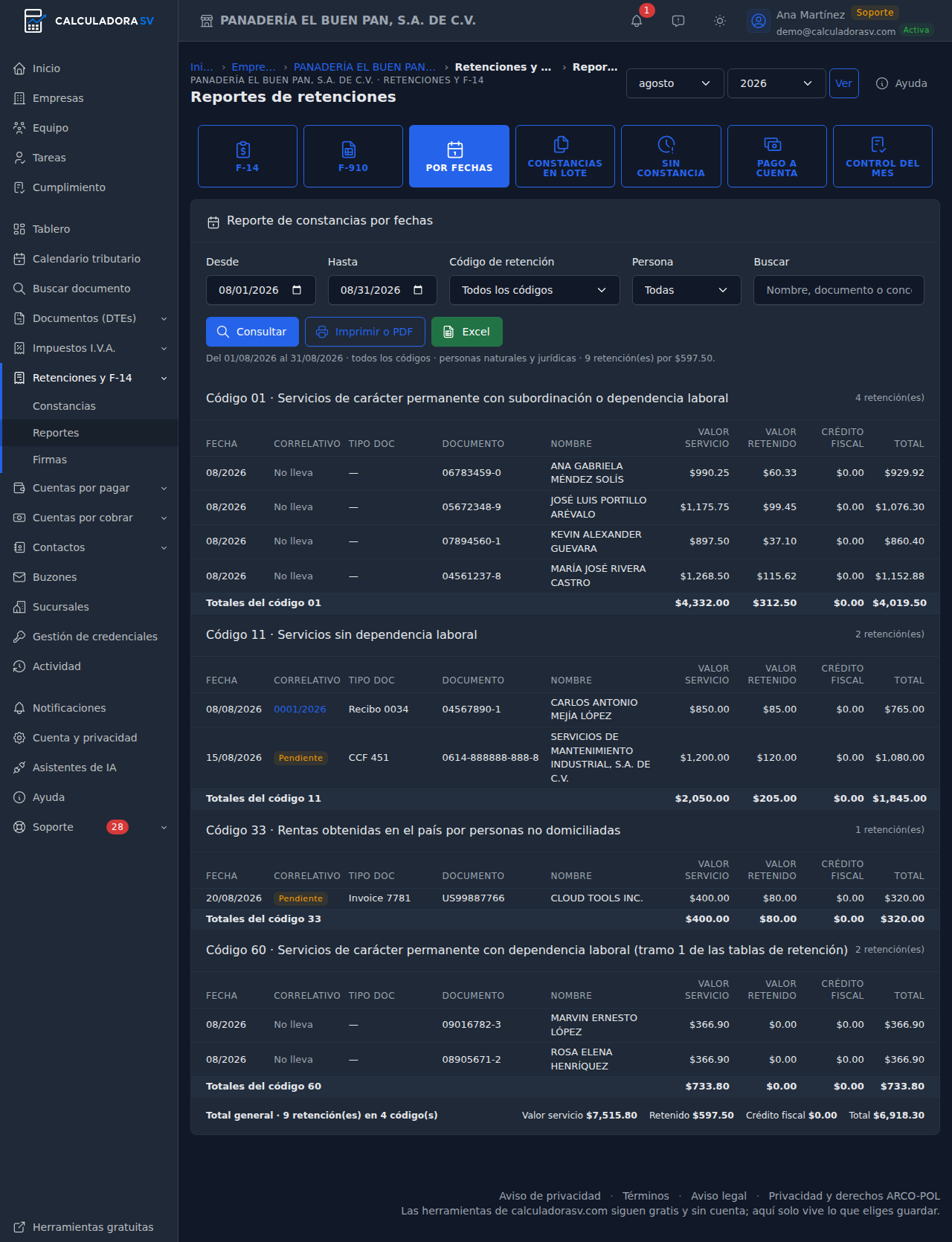
Task: Open the user profile avatar icon
Action: tap(759, 21)
